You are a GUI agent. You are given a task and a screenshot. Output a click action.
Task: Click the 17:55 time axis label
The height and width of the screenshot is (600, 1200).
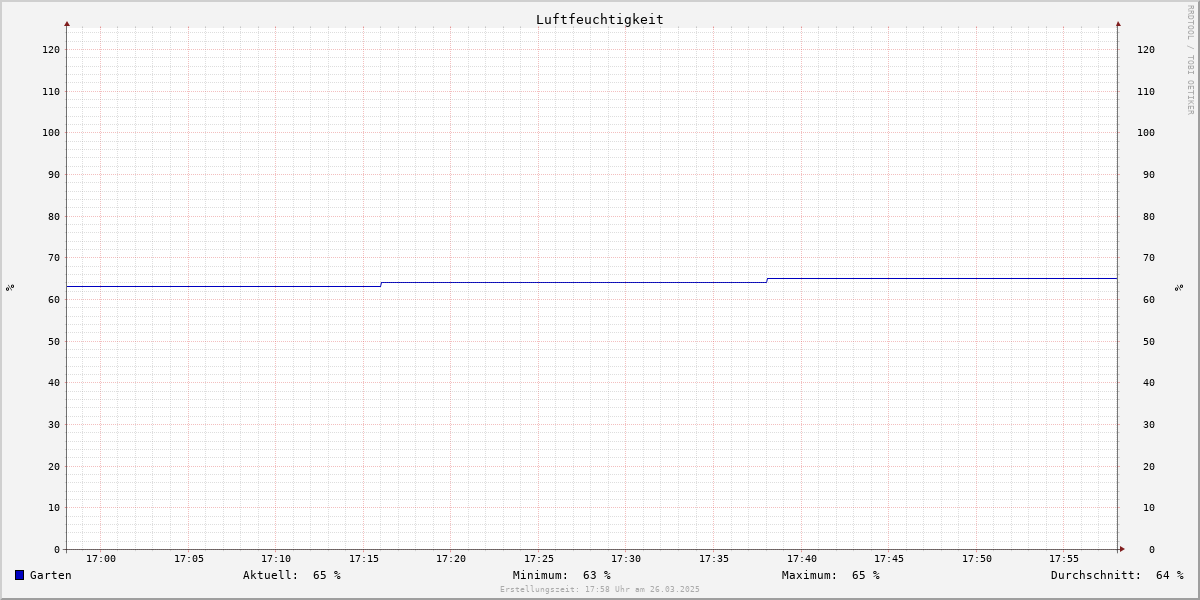(1064, 559)
